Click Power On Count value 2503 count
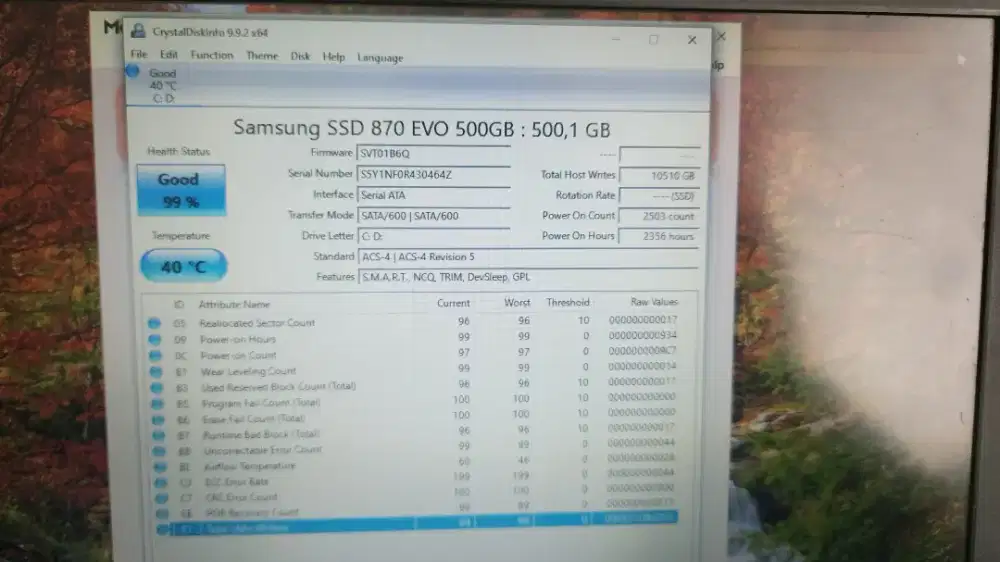The image size is (1000, 562). pos(659,216)
